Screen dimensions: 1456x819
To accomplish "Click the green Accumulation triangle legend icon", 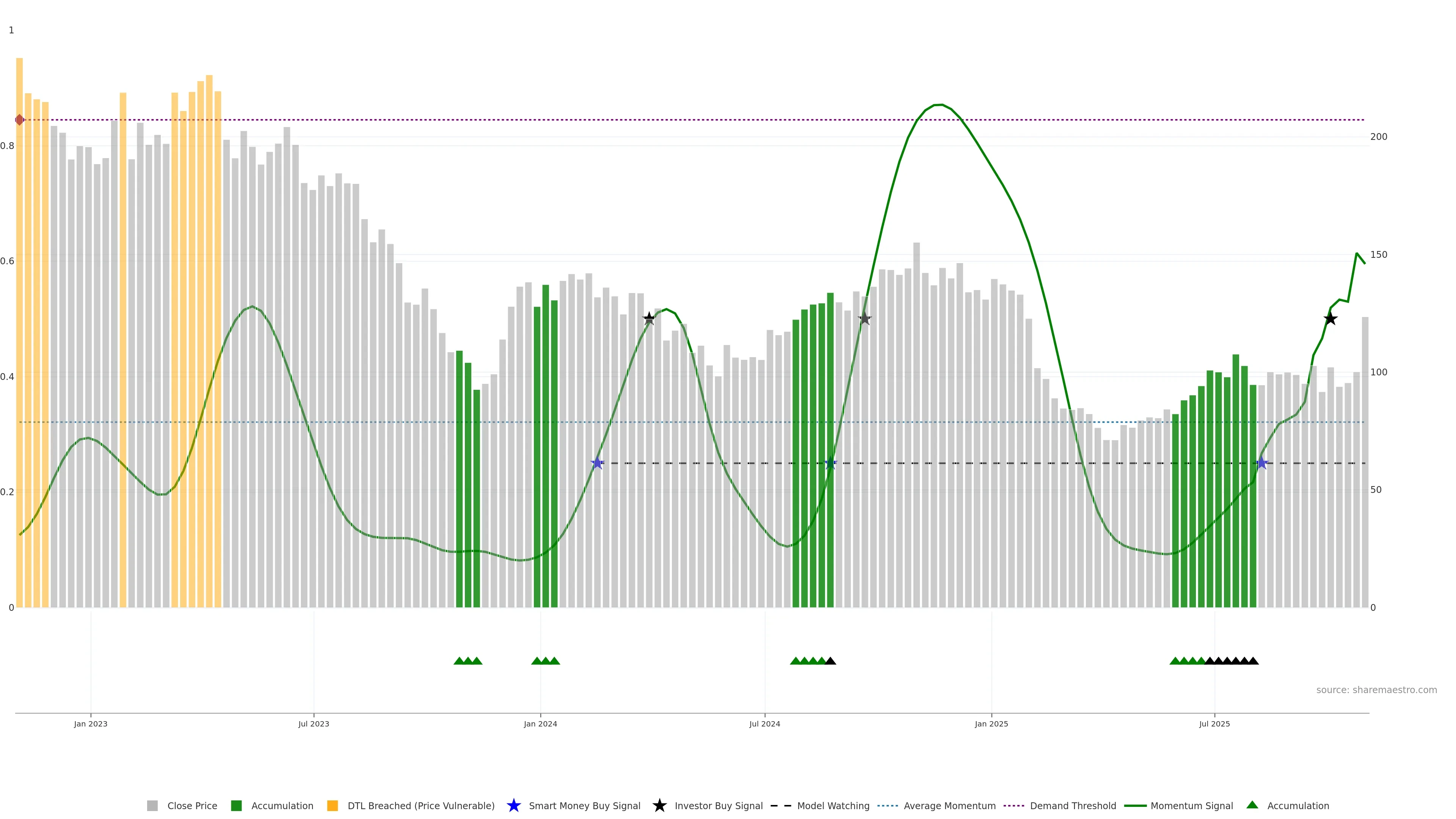I will (x=1252, y=805).
